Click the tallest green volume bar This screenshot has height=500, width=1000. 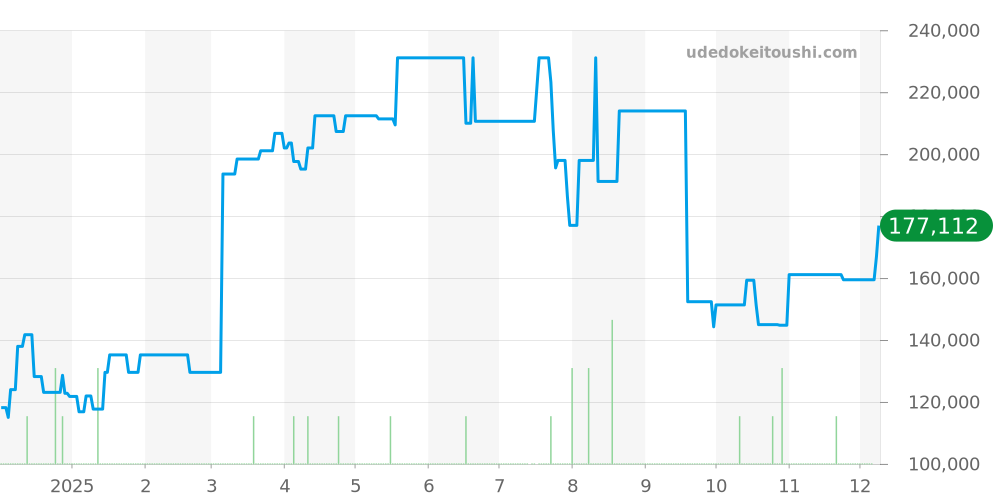click(x=612, y=392)
